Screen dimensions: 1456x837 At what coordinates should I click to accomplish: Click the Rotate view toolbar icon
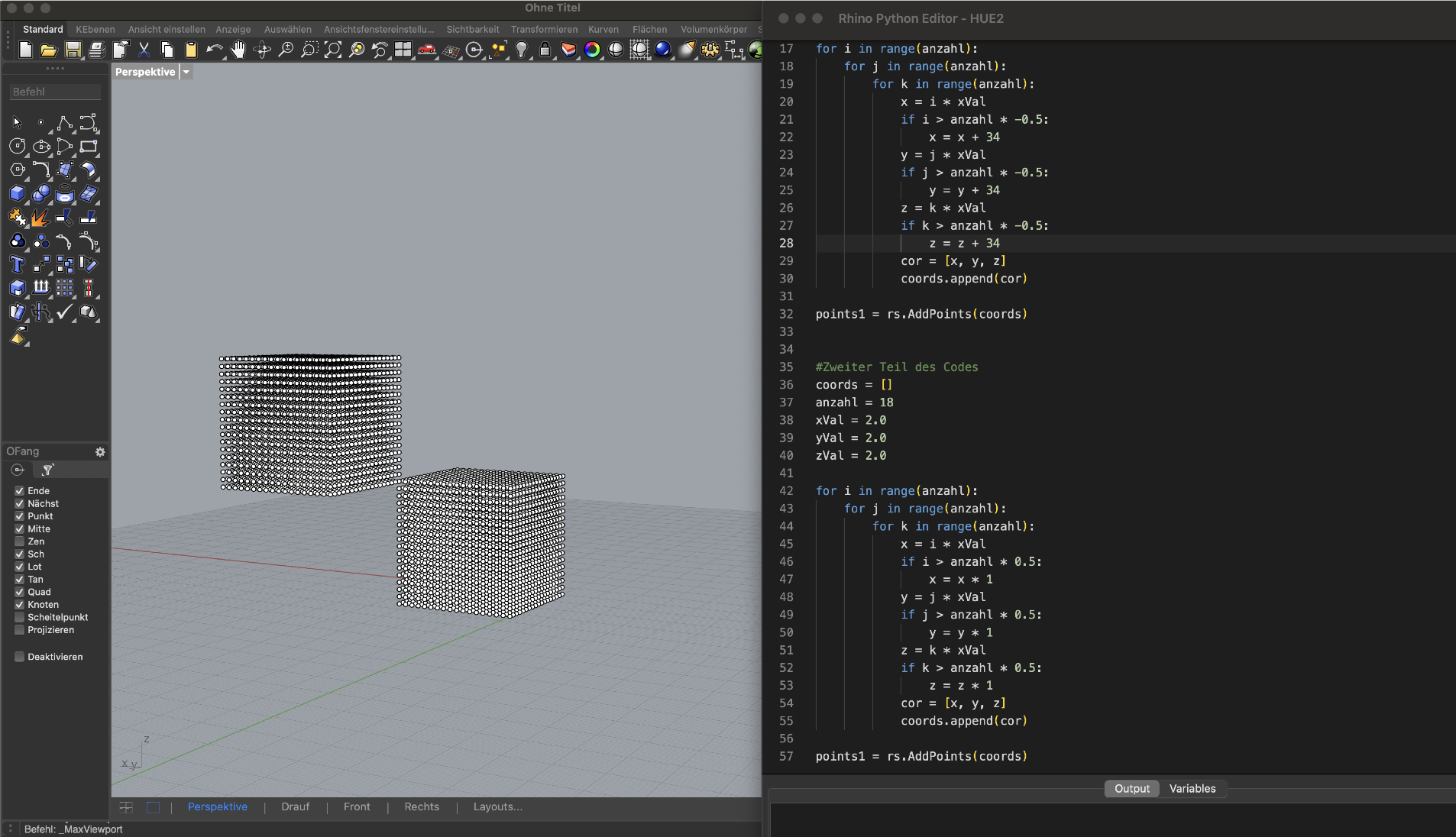[262, 50]
